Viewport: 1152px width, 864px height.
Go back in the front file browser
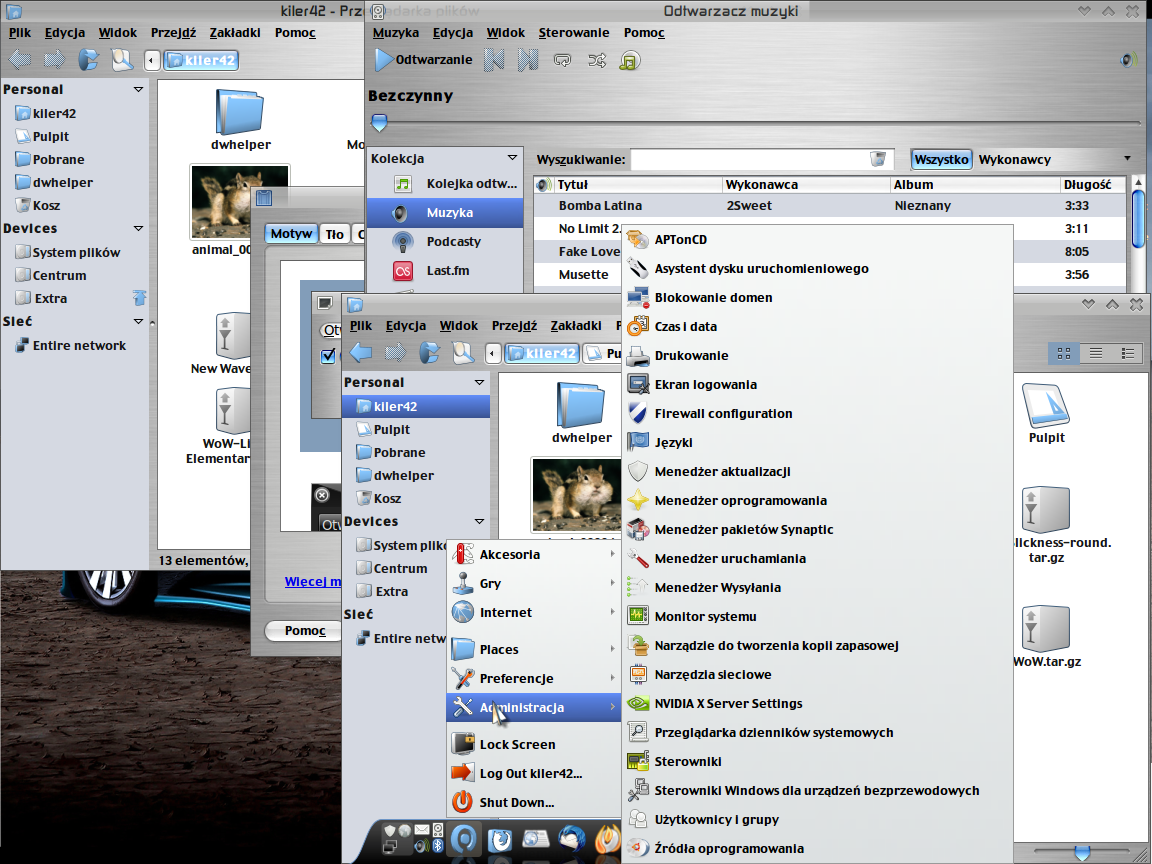pyautogui.click(x=361, y=353)
